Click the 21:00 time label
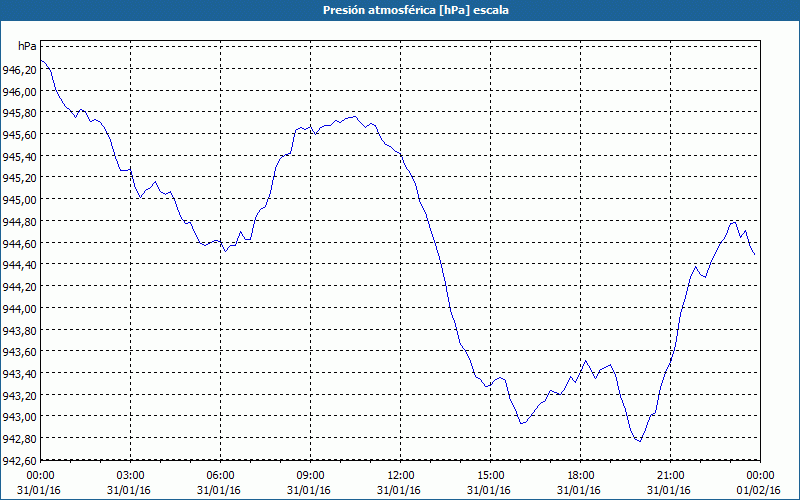The height and width of the screenshot is (500, 800). 670,476
